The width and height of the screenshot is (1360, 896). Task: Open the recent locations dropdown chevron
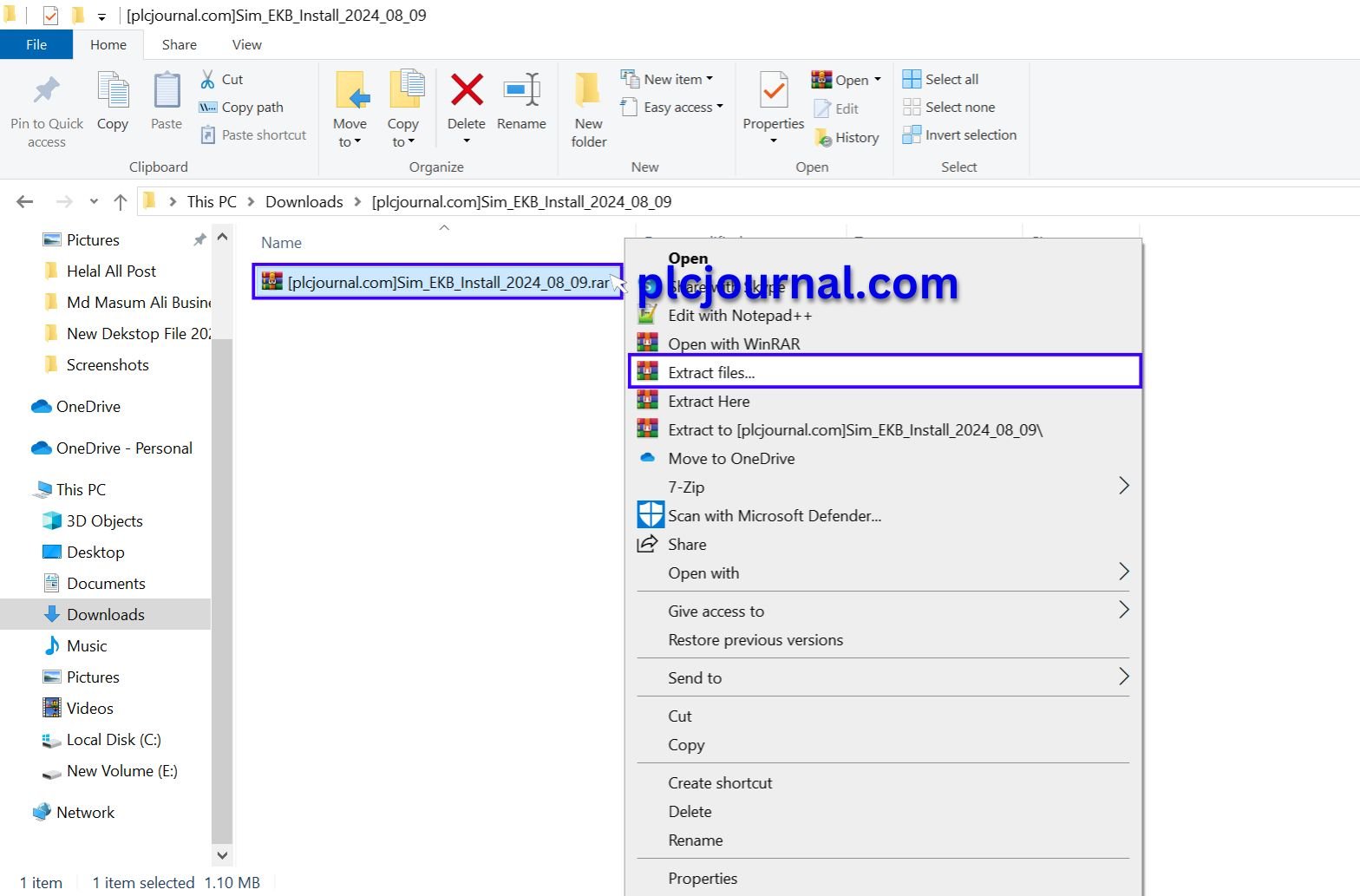[94, 202]
